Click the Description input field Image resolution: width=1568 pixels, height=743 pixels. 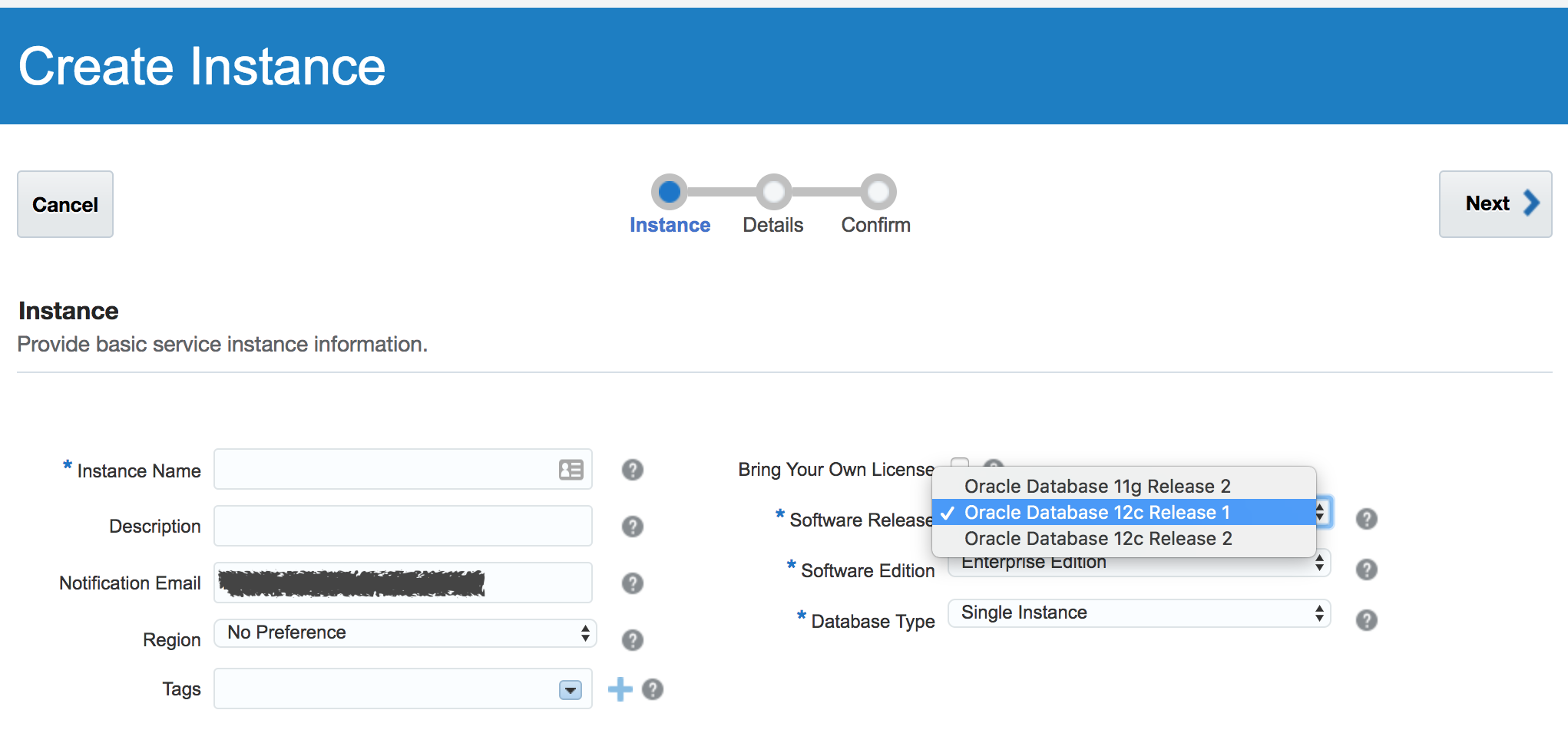pos(402,526)
